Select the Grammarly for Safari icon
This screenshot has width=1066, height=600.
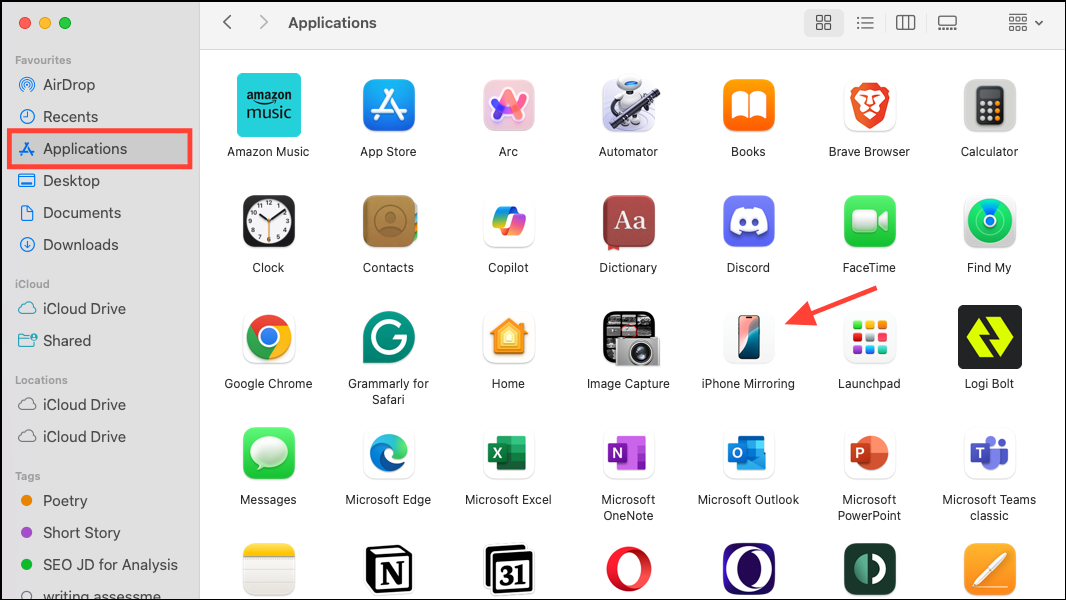pyautogui.click(x=388, y=337)
